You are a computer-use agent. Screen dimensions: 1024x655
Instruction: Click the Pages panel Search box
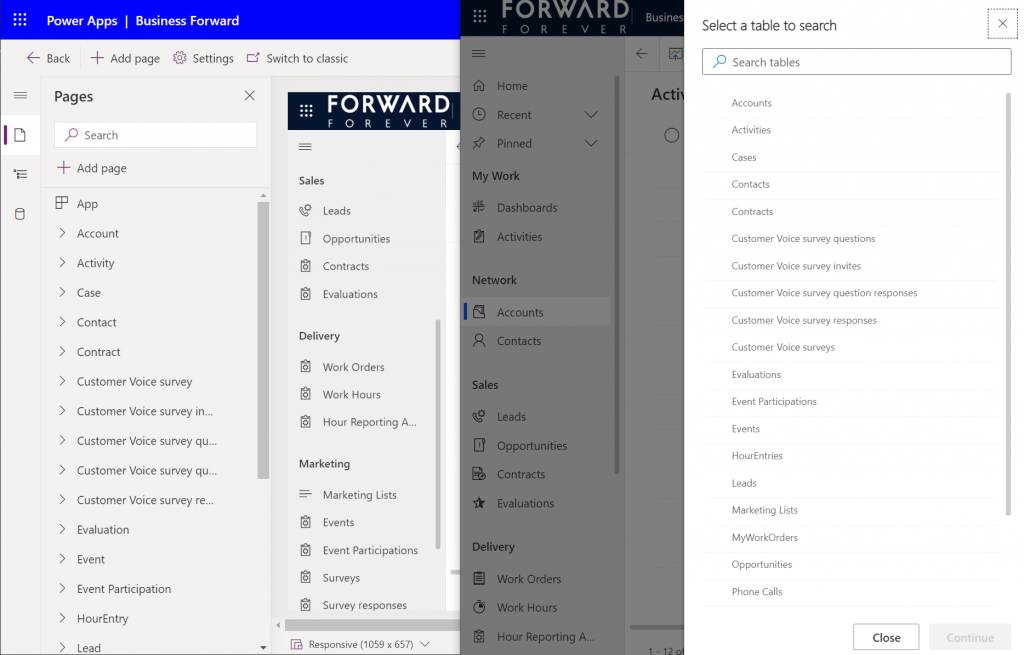coord(155,135)
